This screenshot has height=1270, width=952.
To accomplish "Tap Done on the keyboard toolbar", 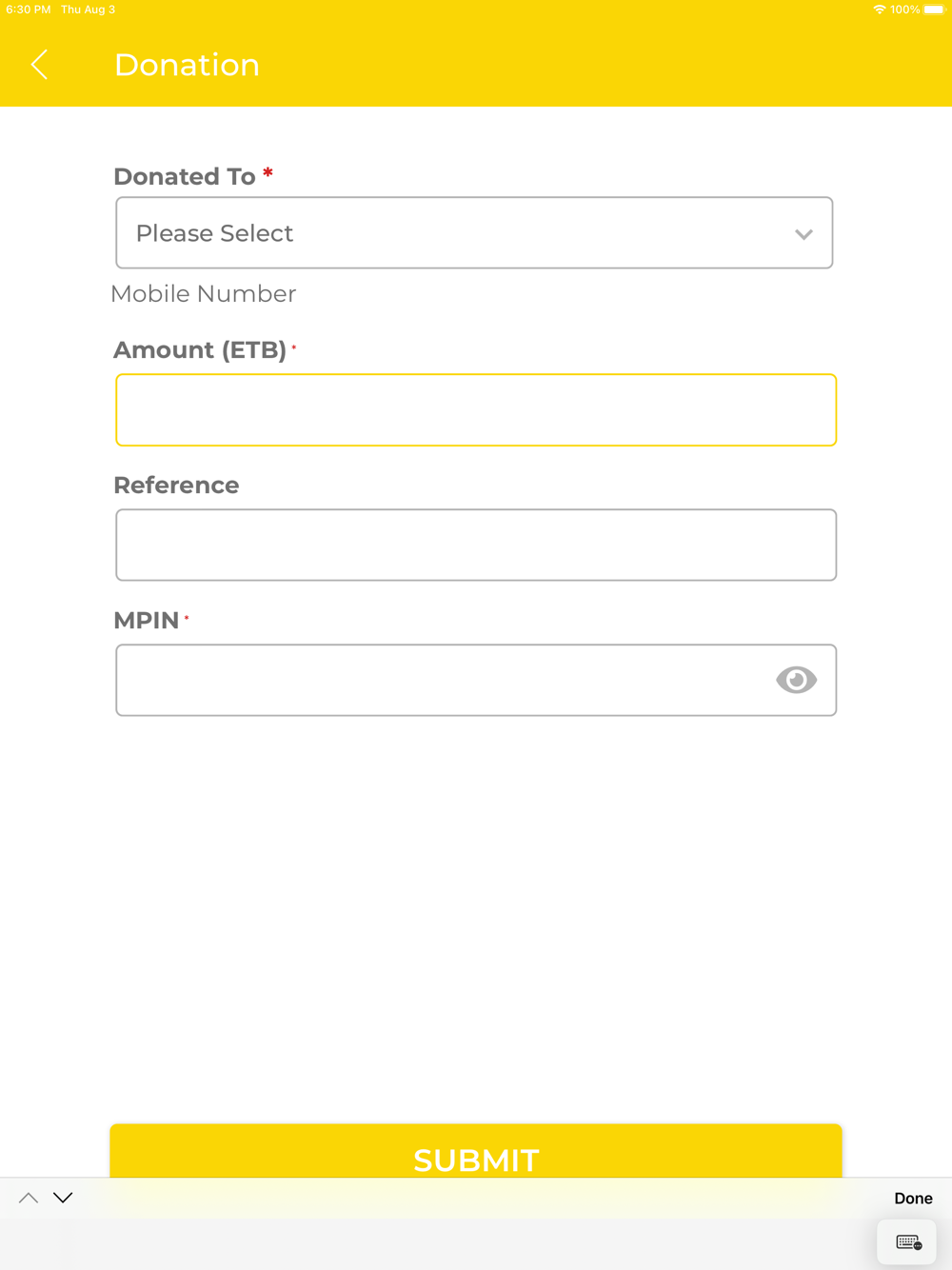I will point(912,1199).
